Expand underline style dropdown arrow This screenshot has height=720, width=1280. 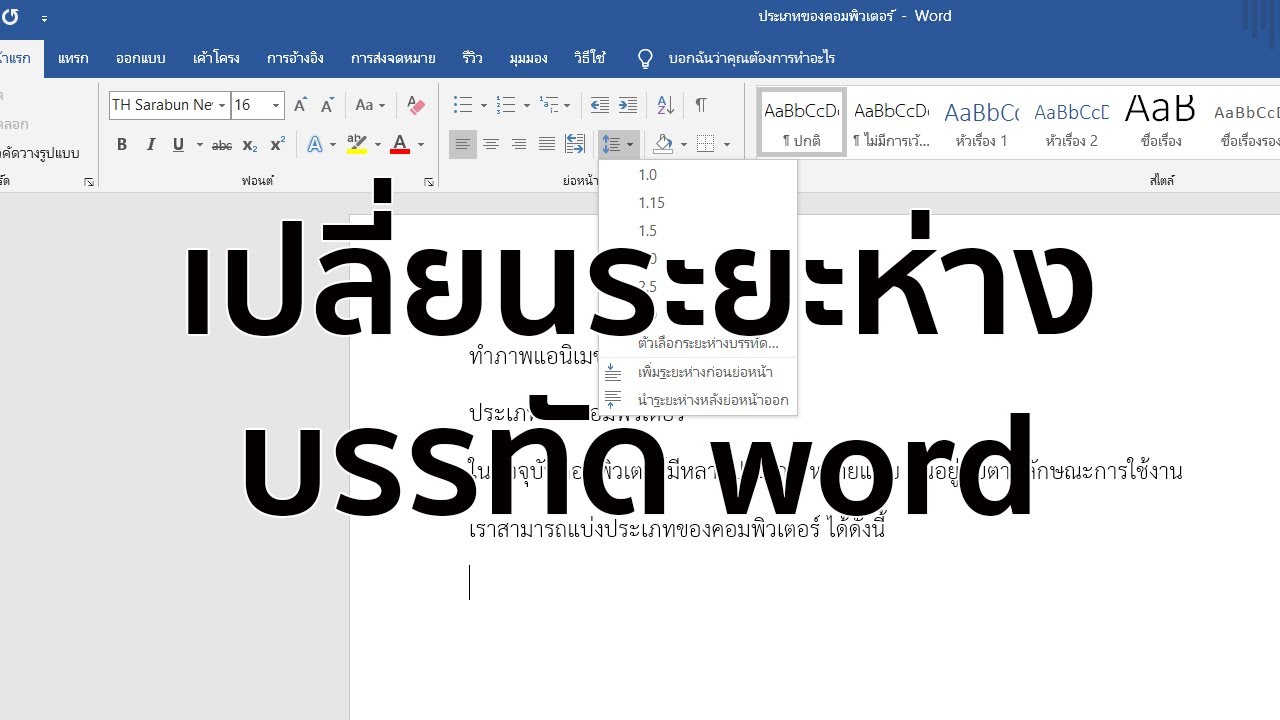coord(200,145)
